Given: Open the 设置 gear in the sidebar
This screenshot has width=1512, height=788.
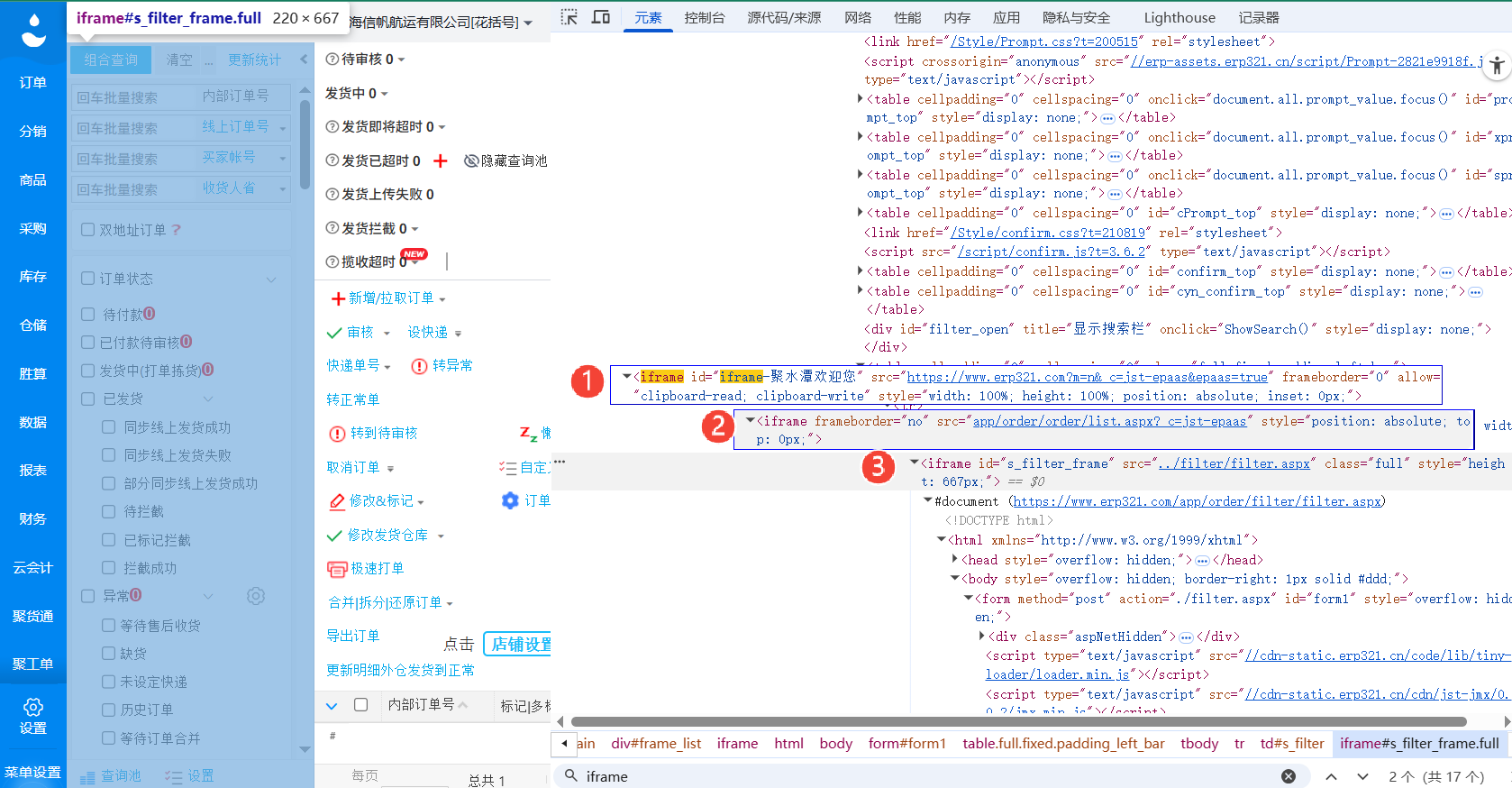Looking at the screenshot, I should click(x=33, y=716).
